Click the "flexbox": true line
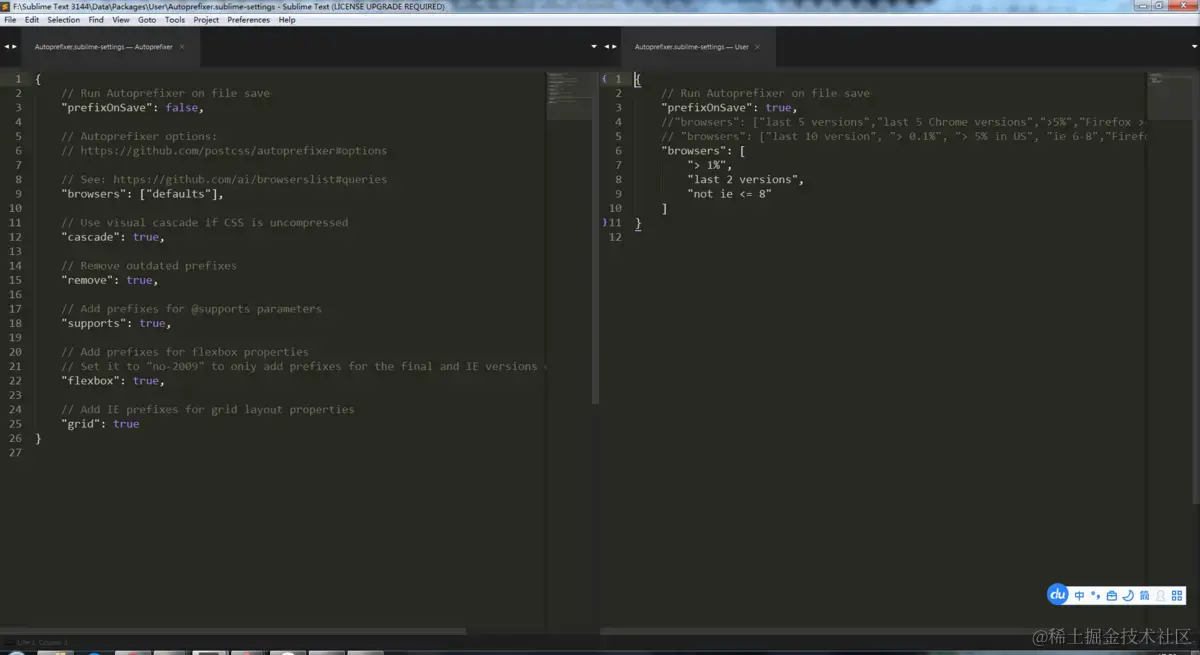1200x655 pixels. (x=113, y=381)
